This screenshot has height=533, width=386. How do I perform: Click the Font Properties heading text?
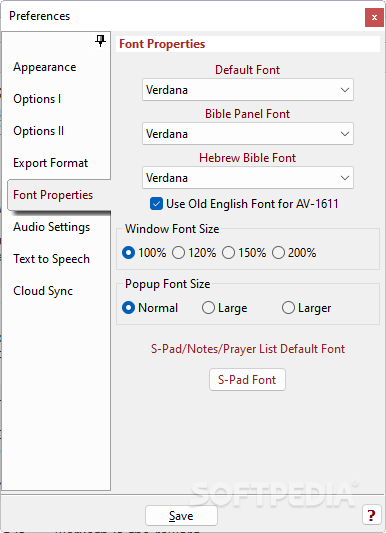162,44
